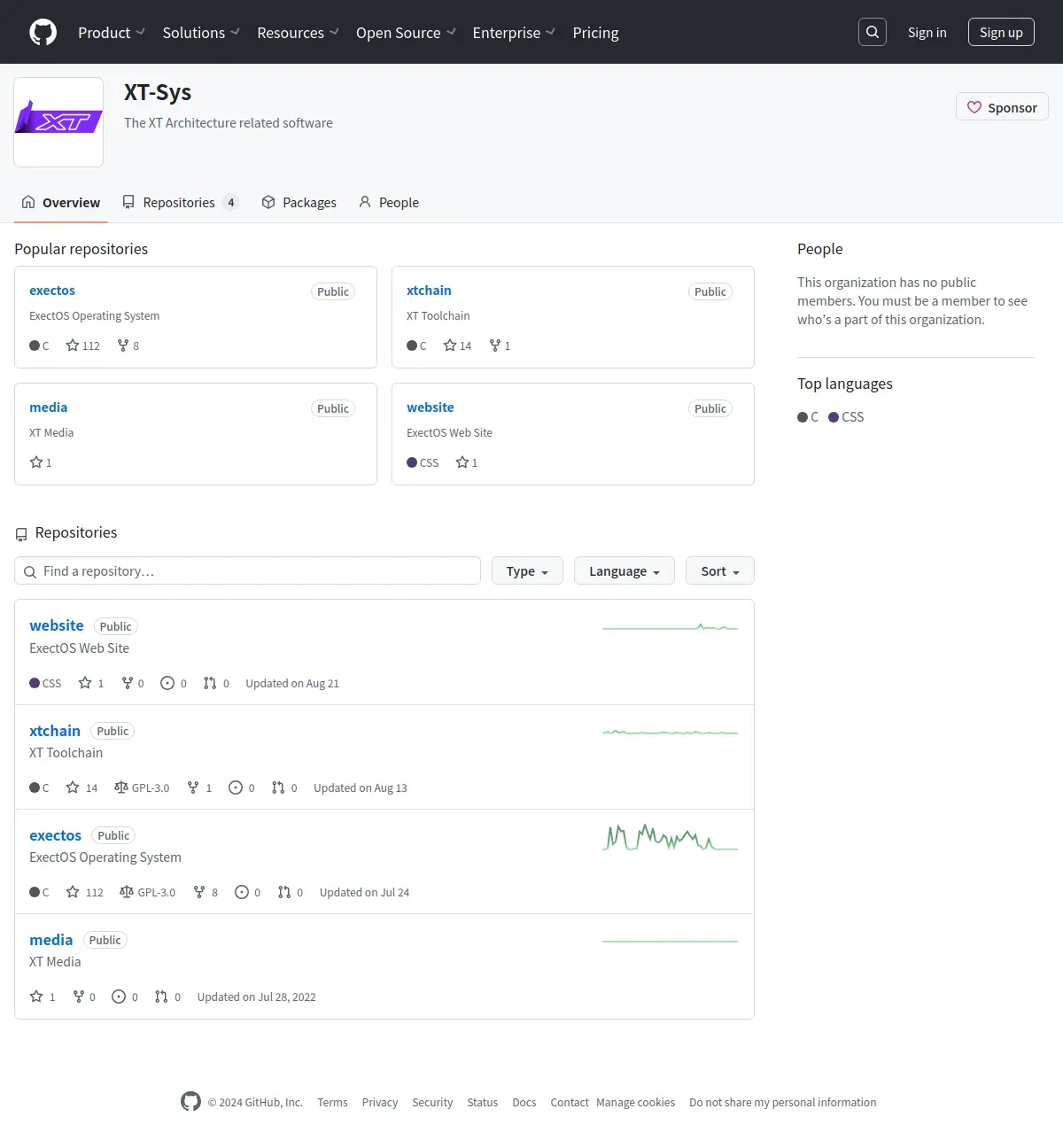Open the website popular repository card link
The image size is (1063, 1148).
(431, 407)
